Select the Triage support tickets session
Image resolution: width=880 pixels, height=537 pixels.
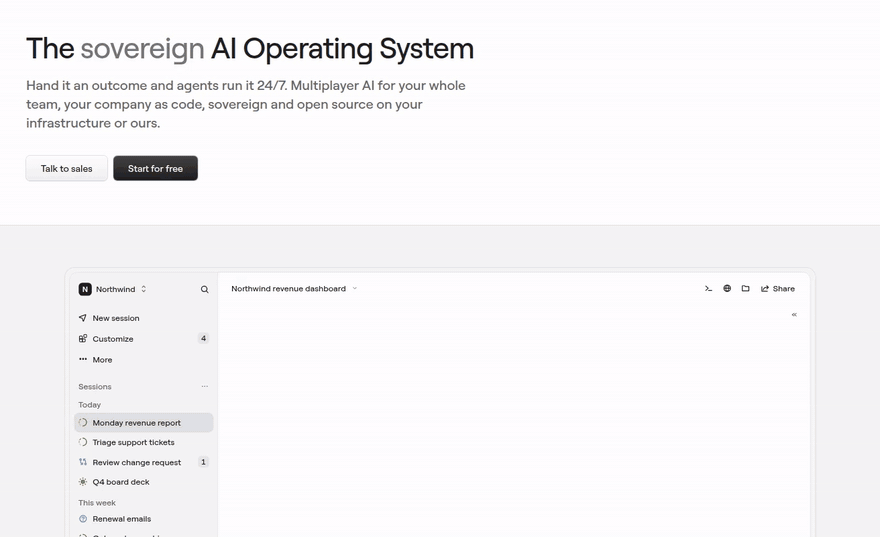144,442
